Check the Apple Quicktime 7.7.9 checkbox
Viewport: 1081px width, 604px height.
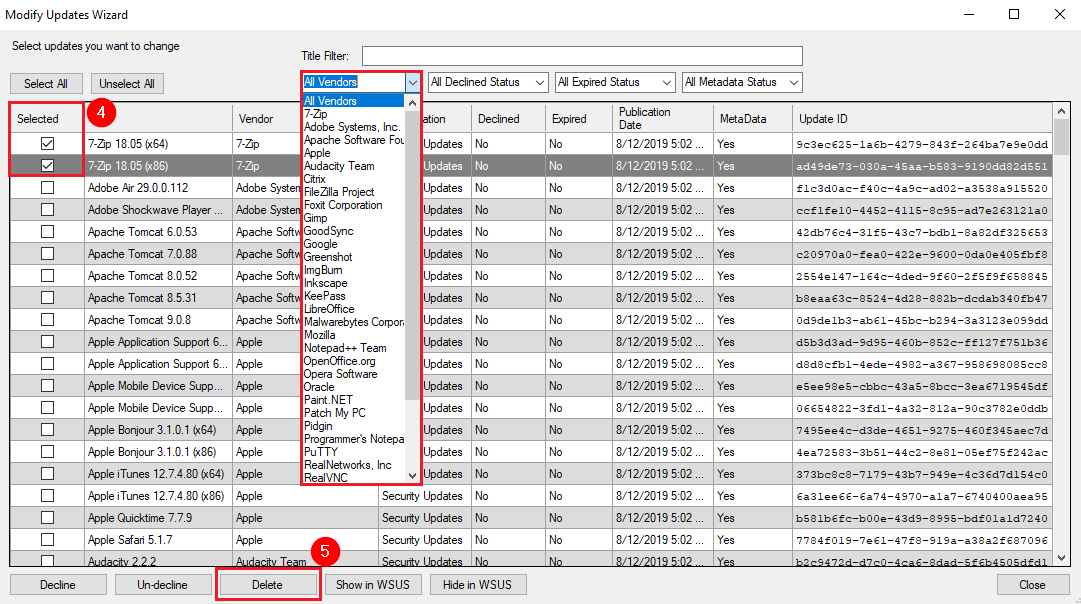(47, 518)
